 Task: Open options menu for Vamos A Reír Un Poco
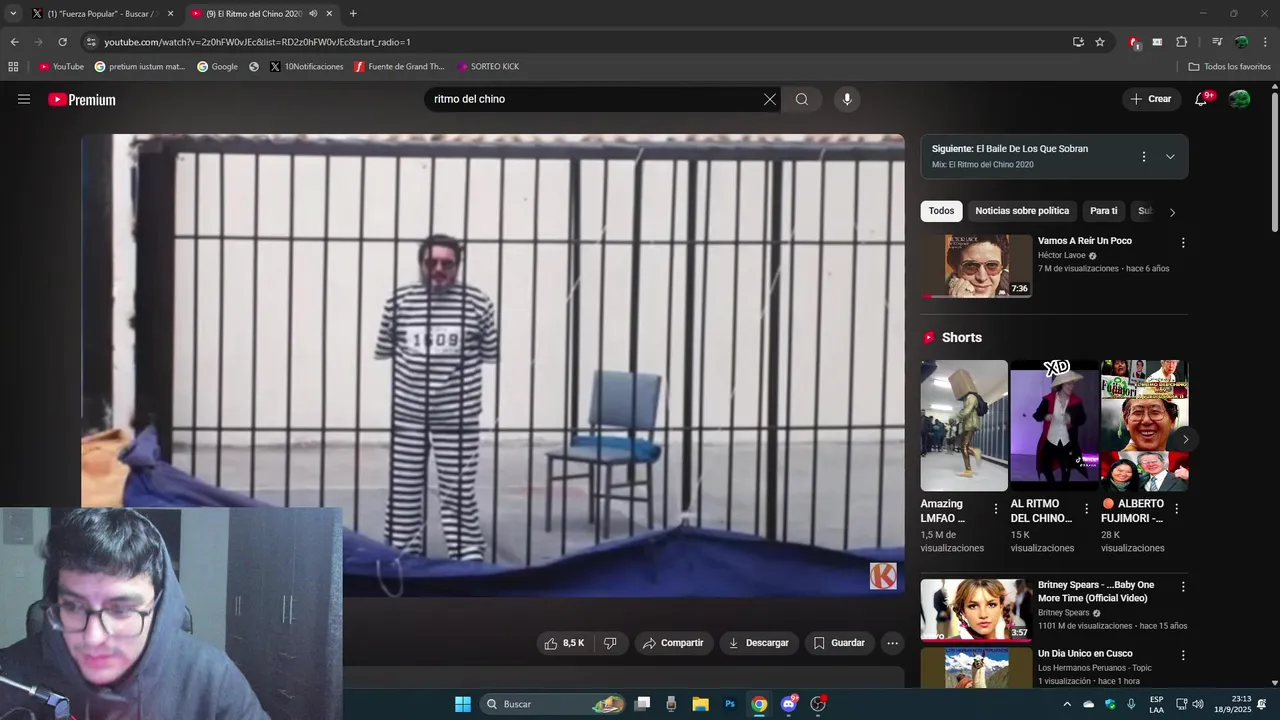click(x=1183, y=242)
